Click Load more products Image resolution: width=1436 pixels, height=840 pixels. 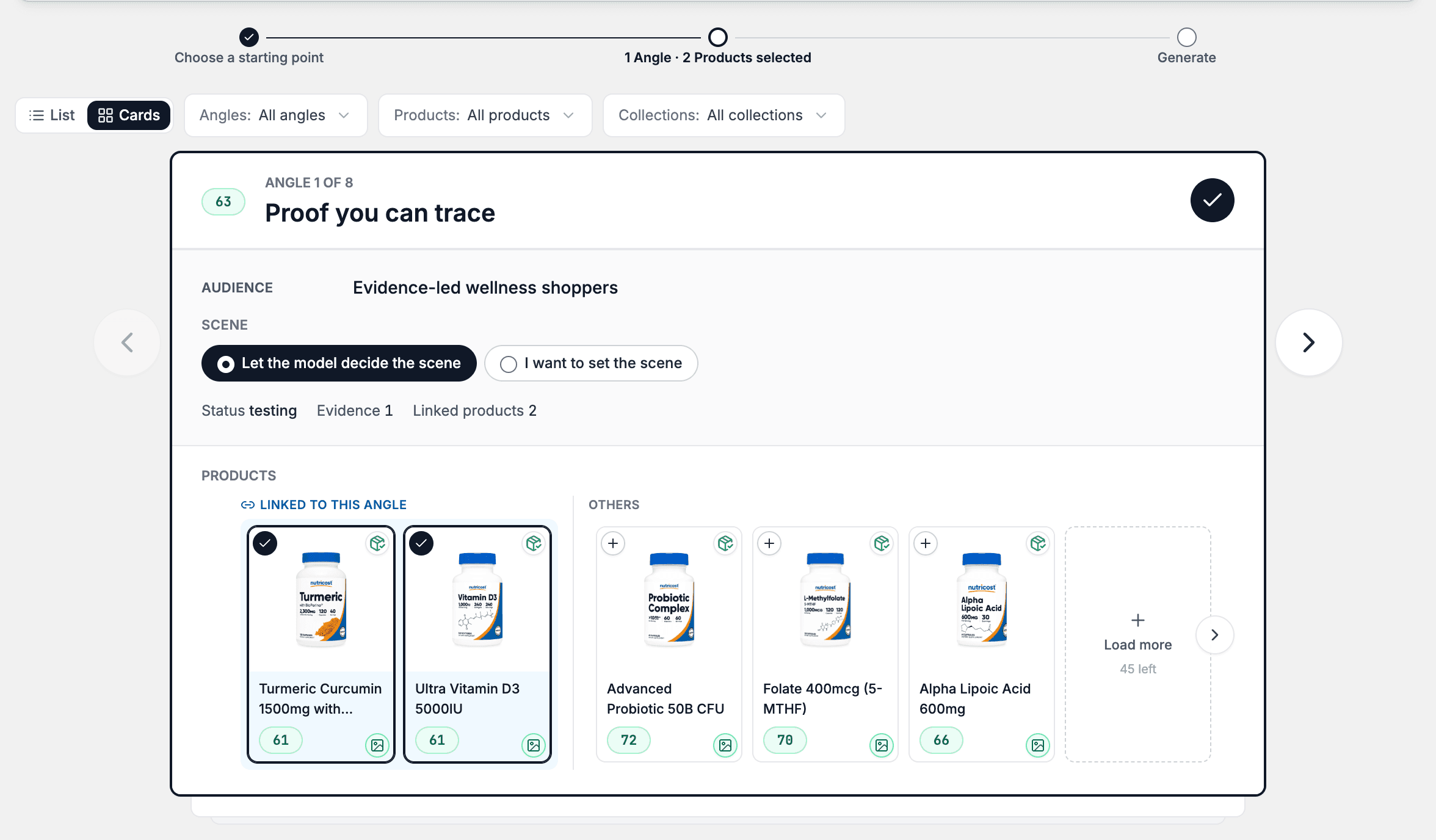click(x=1137, y=644)
